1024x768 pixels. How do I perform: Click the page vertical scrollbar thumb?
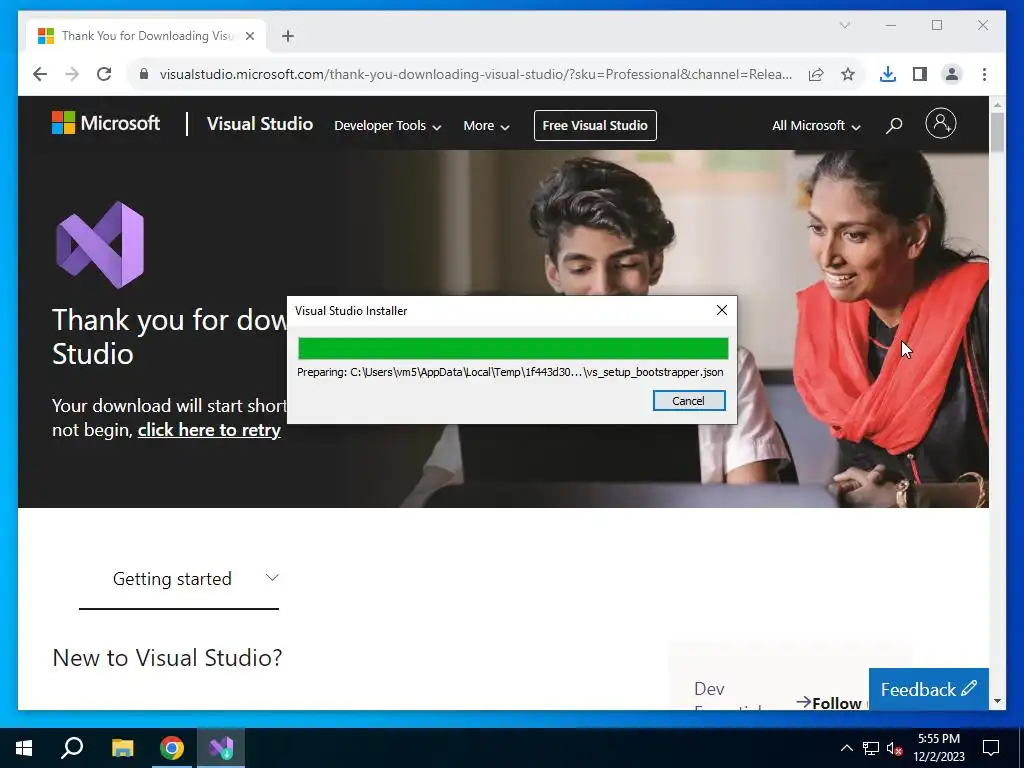(997, 133)
